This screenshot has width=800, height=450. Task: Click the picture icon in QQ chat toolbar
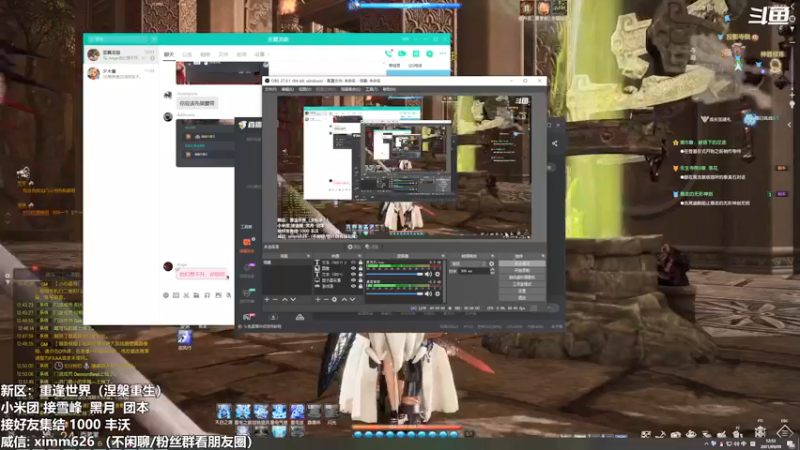(218, 295)
